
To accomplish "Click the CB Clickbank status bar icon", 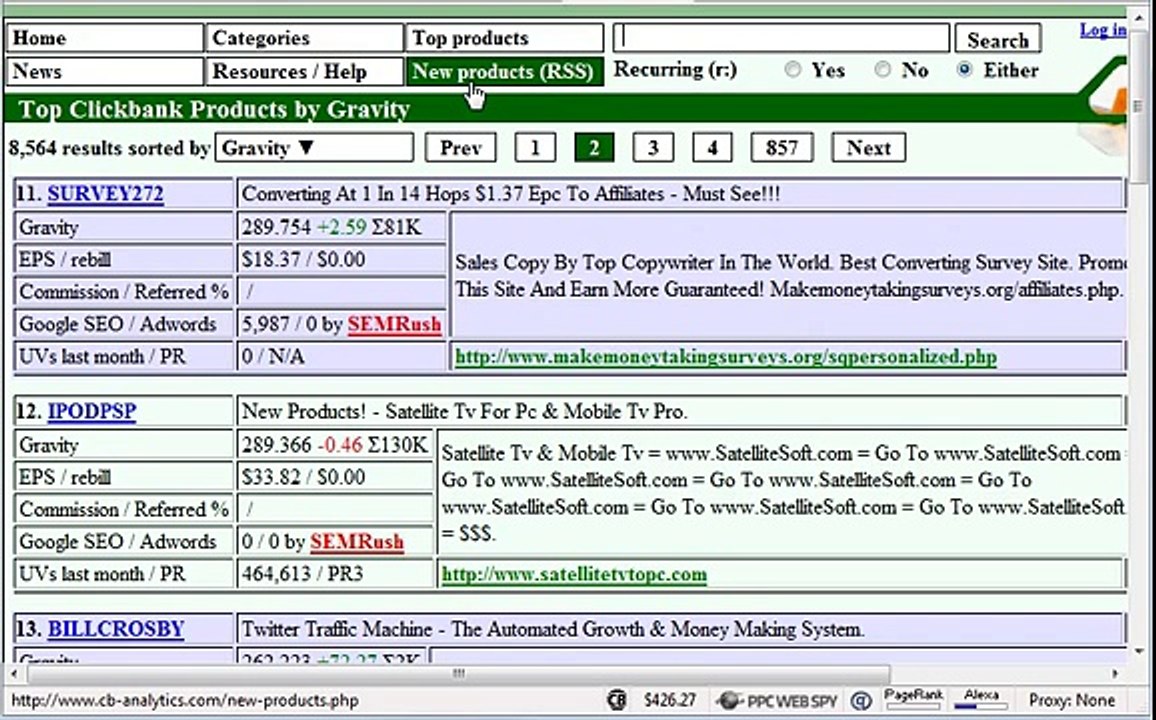I will [x=618, y=700].
